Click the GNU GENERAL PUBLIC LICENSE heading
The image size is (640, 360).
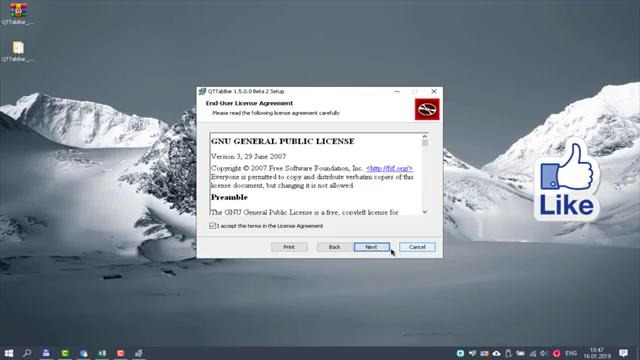point(282,141)
